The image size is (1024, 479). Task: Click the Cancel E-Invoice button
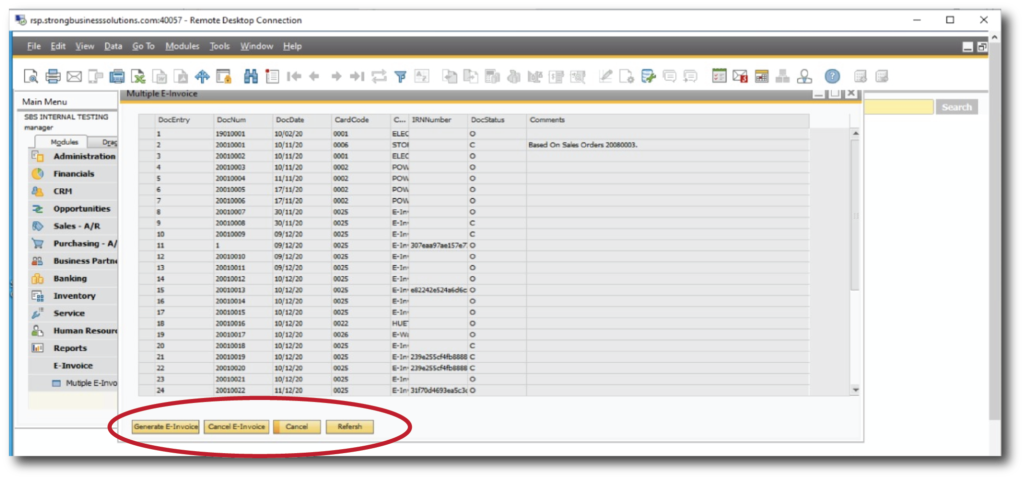tap(237, 427)
